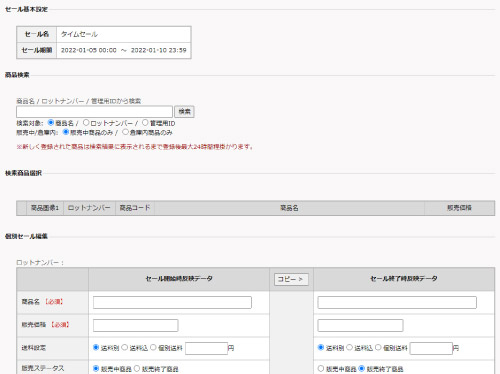Select 販売中商品 status in sale-end column
The image size is (500, 374).
click(321, 368)
